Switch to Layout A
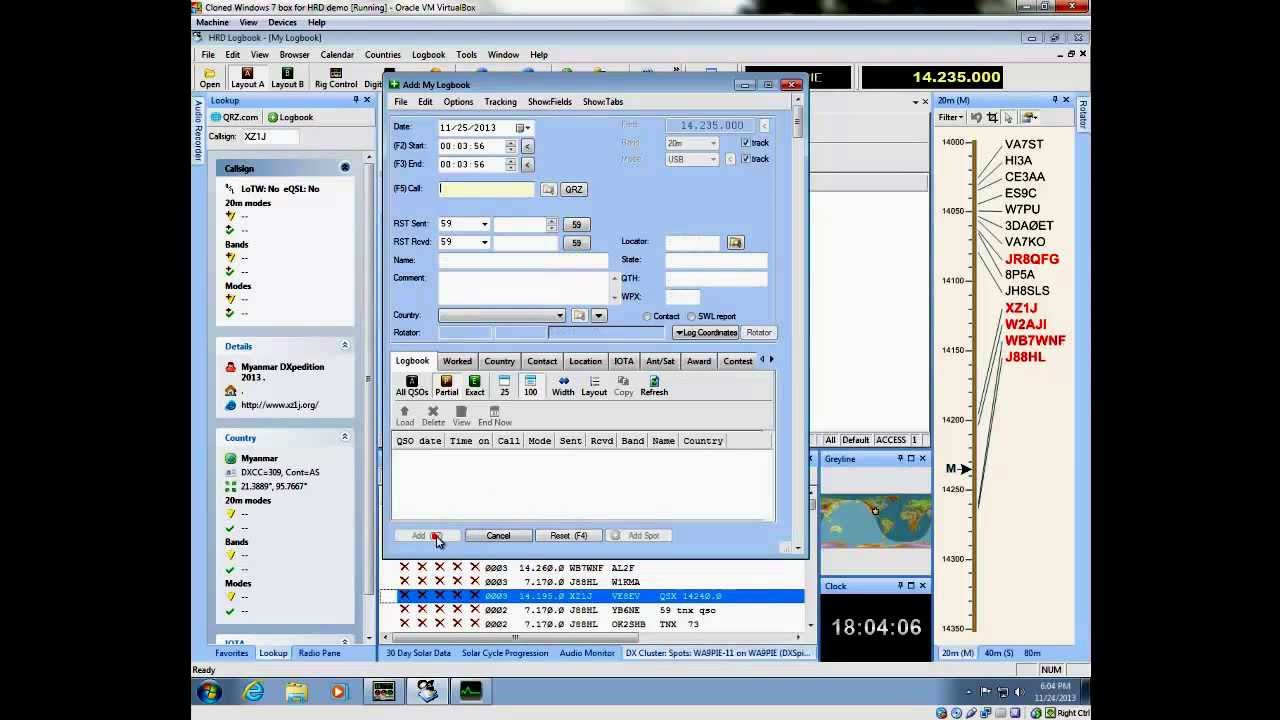This screenshot has width=1280, height=720. click(247, 79)
